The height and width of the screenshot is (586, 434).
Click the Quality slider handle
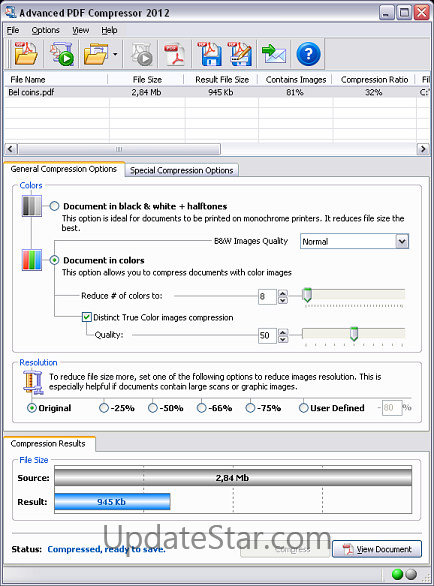[354, 334]
